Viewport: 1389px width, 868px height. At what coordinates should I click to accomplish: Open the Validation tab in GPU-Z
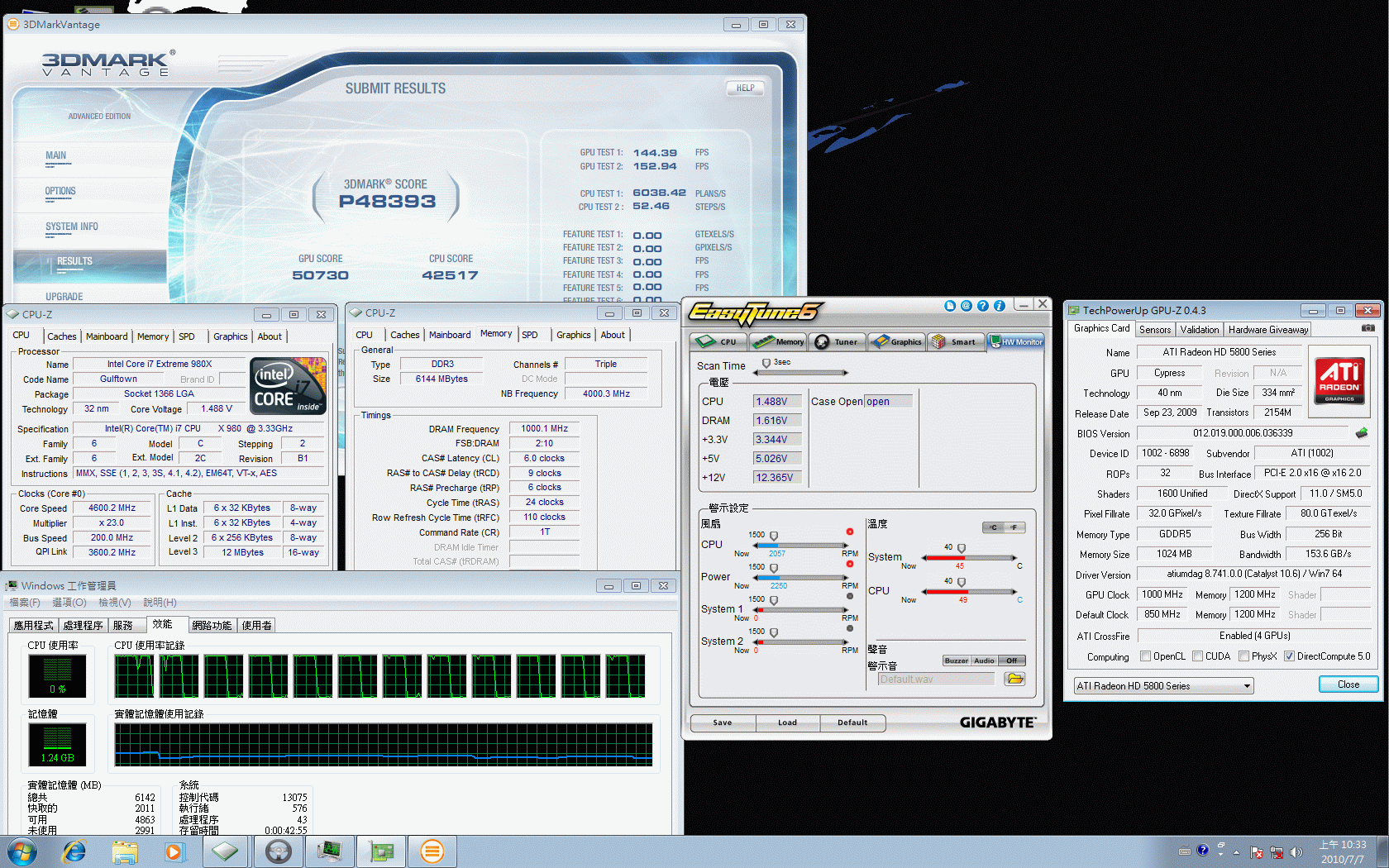(1199, 329)
